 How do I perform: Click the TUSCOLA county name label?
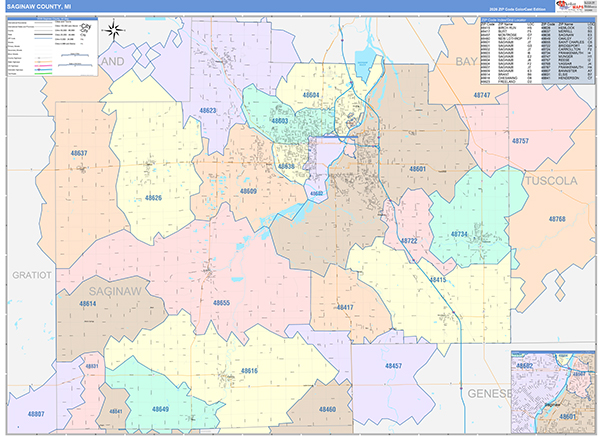point(551,181)
